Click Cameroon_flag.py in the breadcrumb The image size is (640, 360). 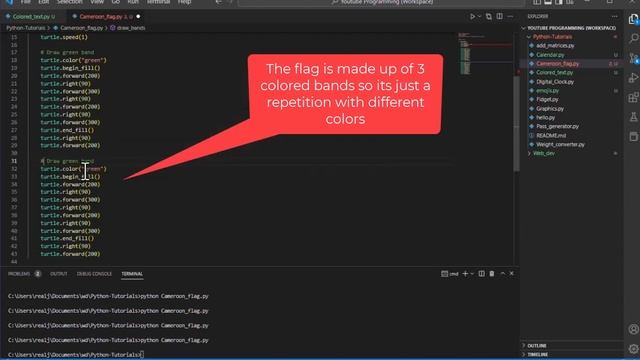82,28
